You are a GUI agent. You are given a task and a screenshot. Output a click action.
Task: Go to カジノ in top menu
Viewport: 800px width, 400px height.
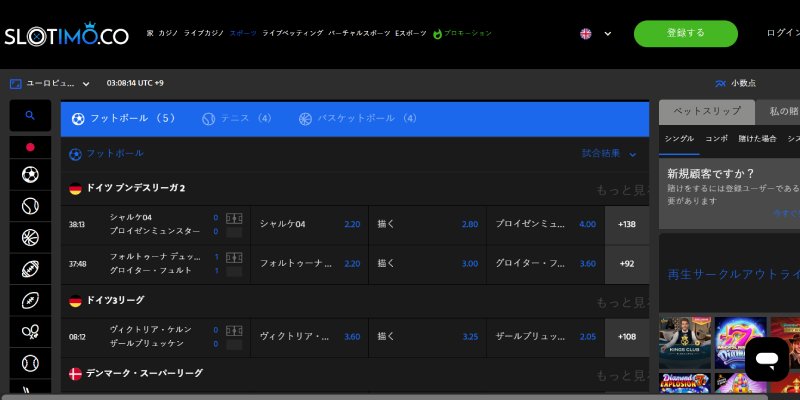168,33
